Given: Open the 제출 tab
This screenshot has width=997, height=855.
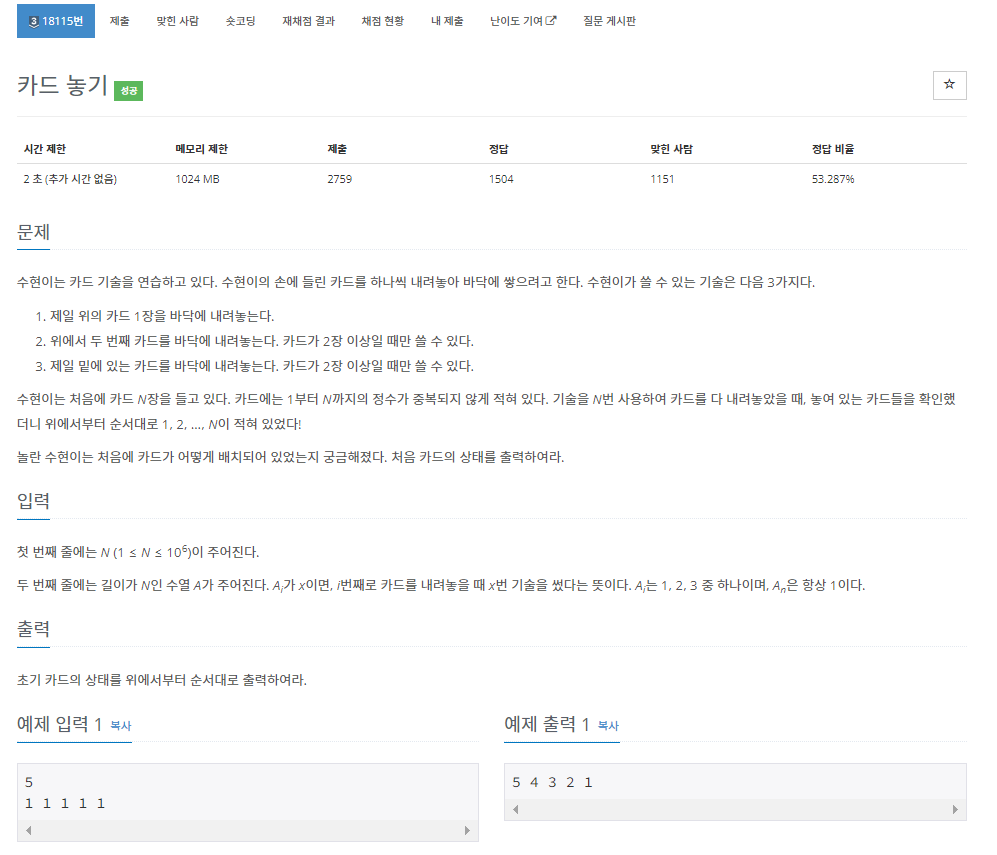Looking at the screenshot, I should [120, 21].
